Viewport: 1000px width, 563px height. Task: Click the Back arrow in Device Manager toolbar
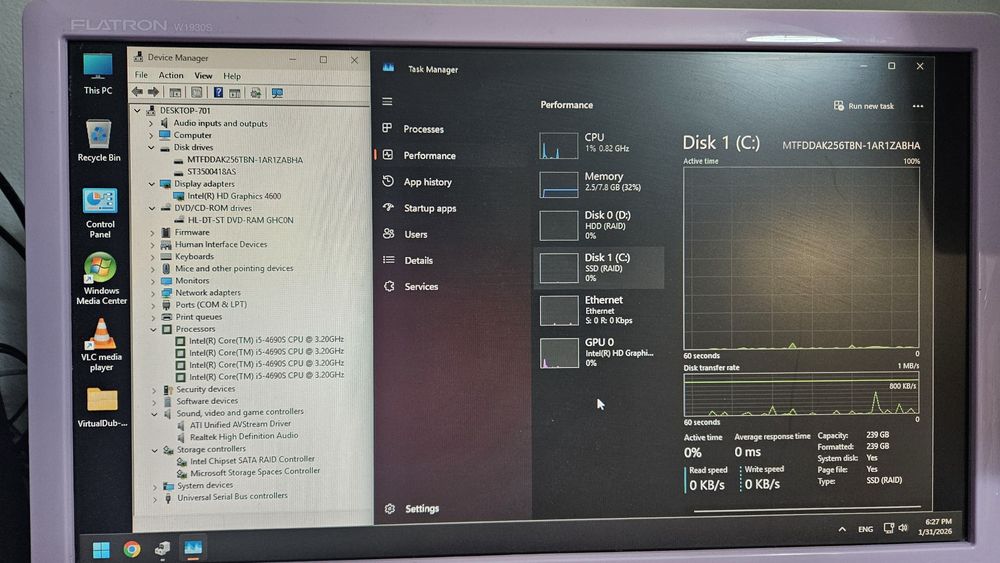coord(137,92)
